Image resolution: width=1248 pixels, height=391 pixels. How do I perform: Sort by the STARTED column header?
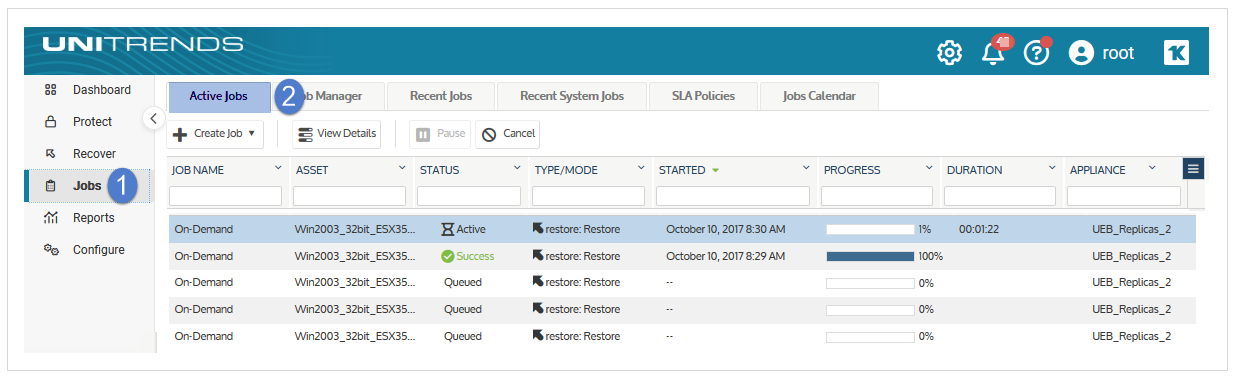click(682, 170)
